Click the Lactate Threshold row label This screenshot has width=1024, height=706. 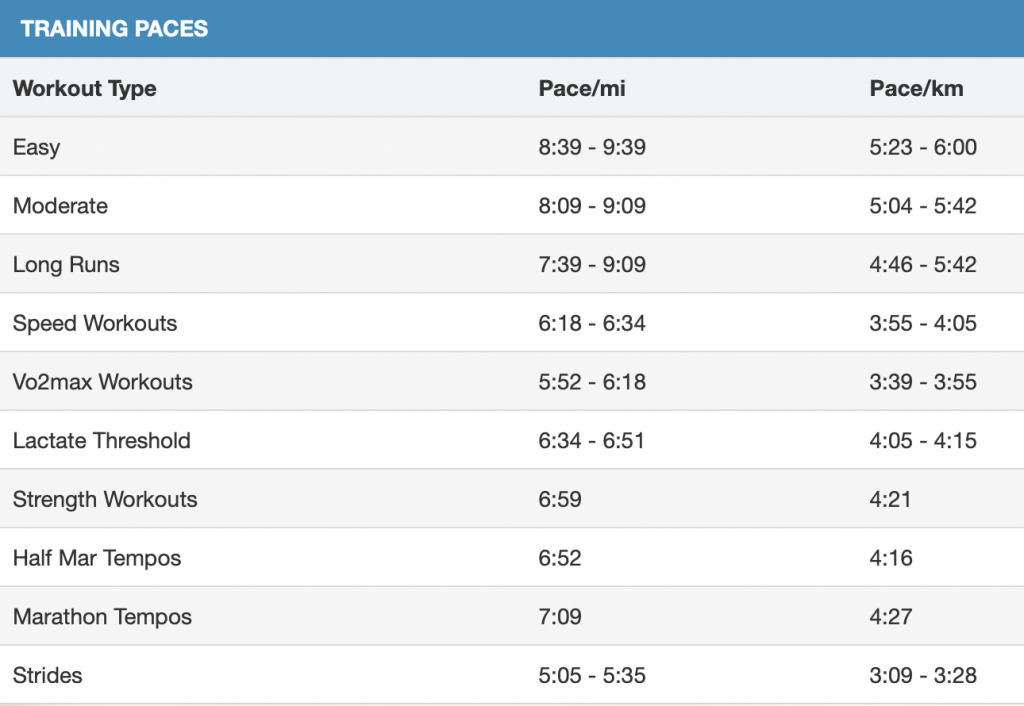click(102, 440)
